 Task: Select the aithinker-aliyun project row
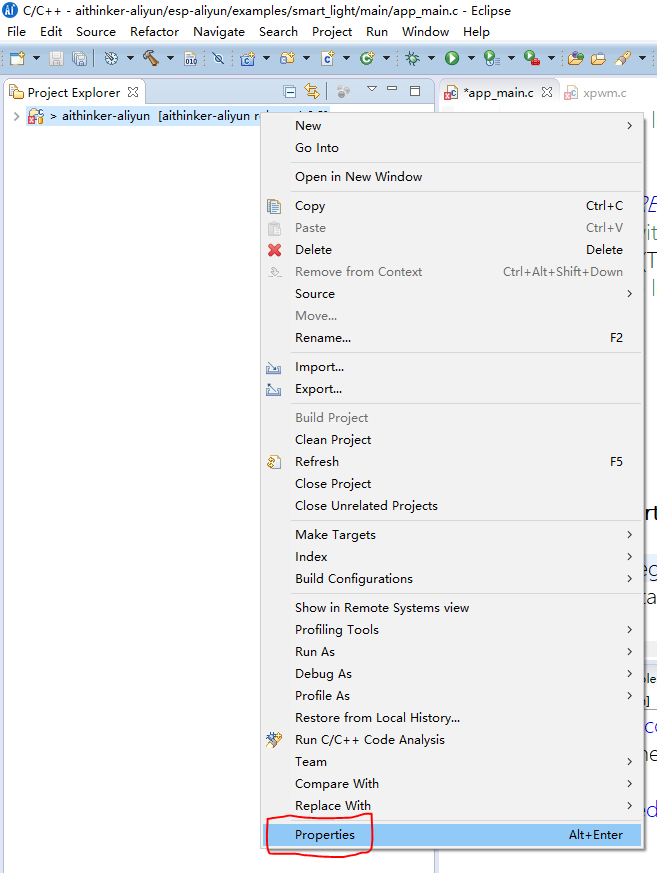(x=178, y=116)
